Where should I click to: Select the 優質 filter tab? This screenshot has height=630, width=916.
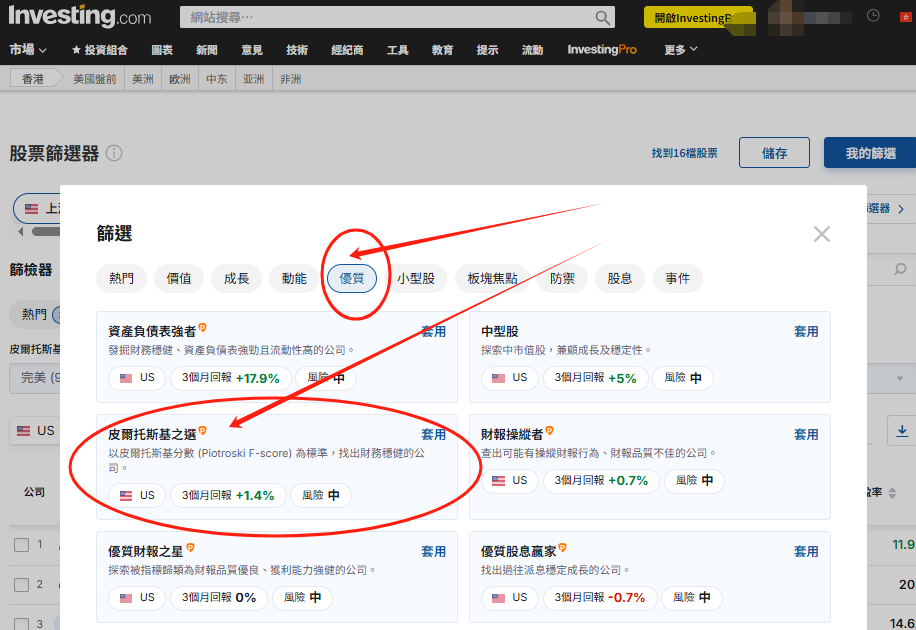352,278
